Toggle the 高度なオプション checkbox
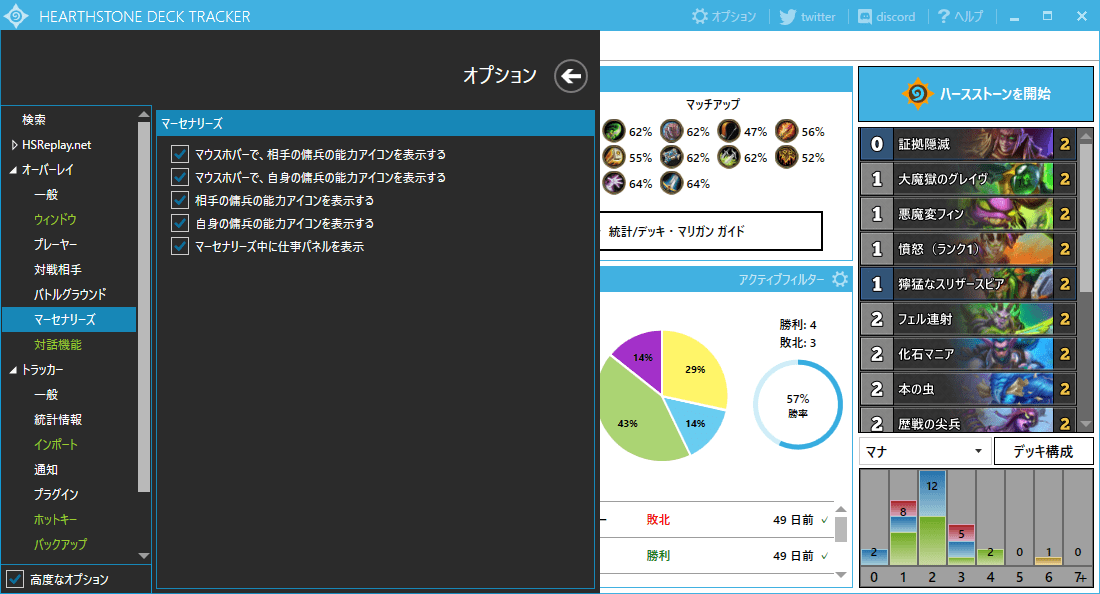Screen dimensions: 1100x594 [x=15, y=579]
